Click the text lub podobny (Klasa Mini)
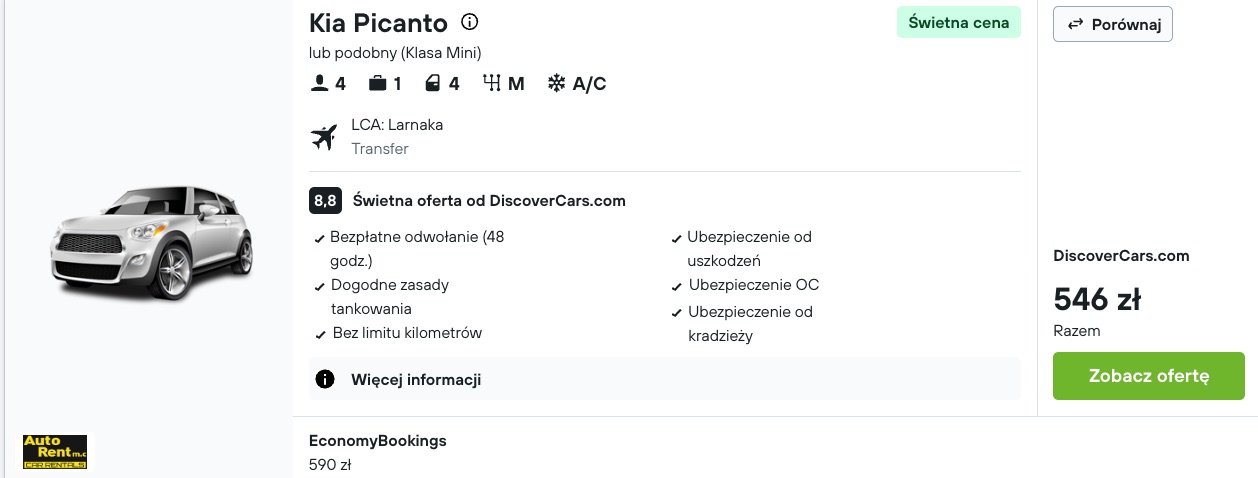The image size is (1258, 478). (x=395, y=52)
